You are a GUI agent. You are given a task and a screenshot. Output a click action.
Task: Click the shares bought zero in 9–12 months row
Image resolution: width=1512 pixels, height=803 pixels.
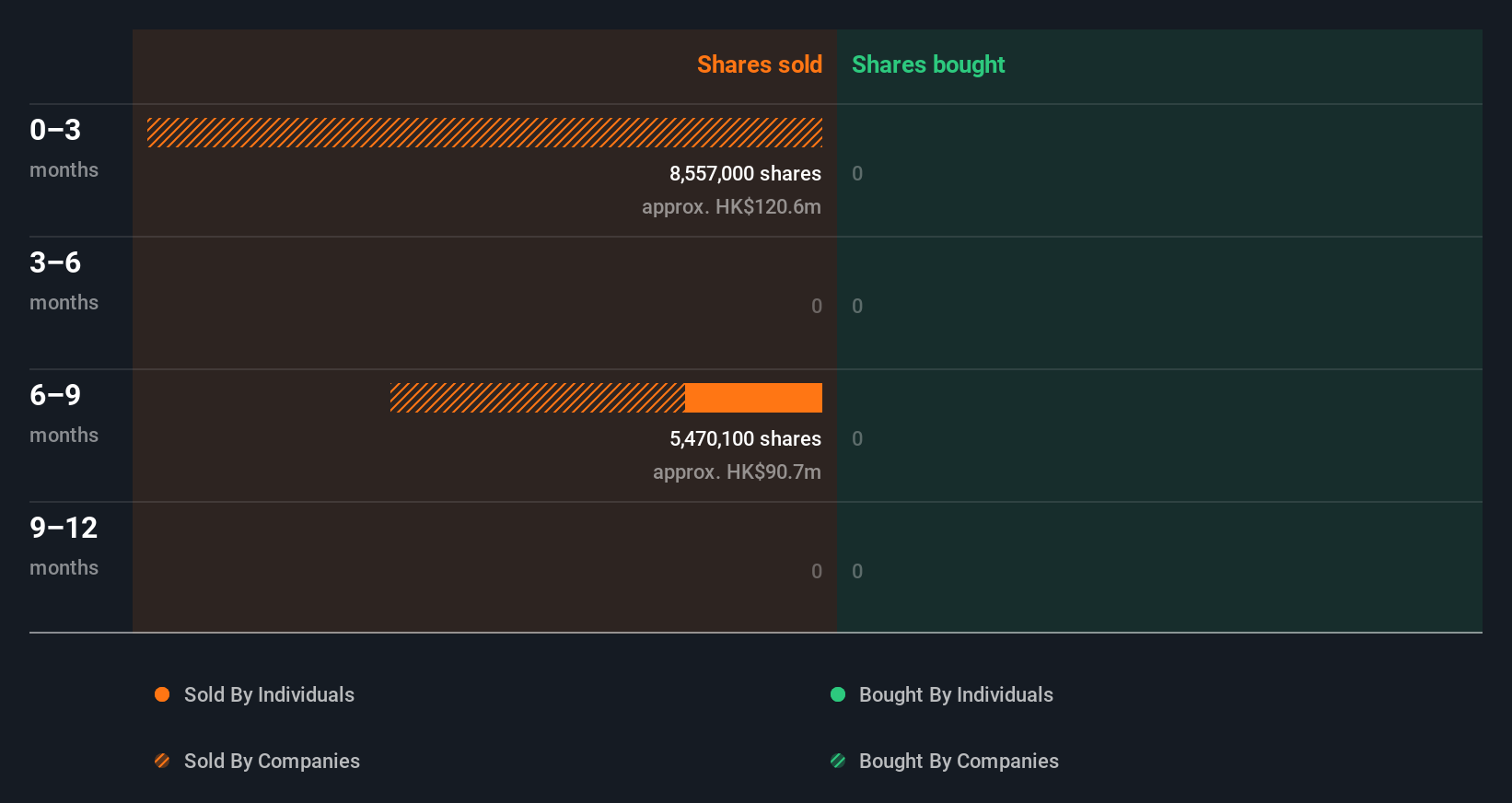857,571
